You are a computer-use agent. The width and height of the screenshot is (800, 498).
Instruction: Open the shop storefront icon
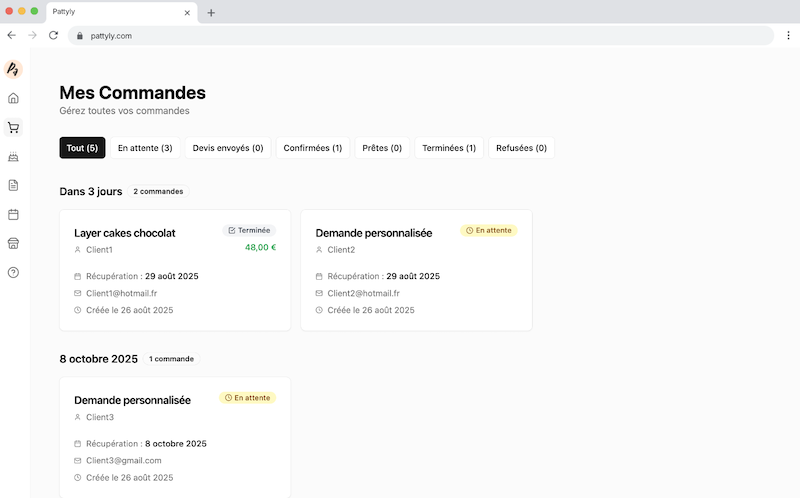pyautogui.click(x=13, y=243)
